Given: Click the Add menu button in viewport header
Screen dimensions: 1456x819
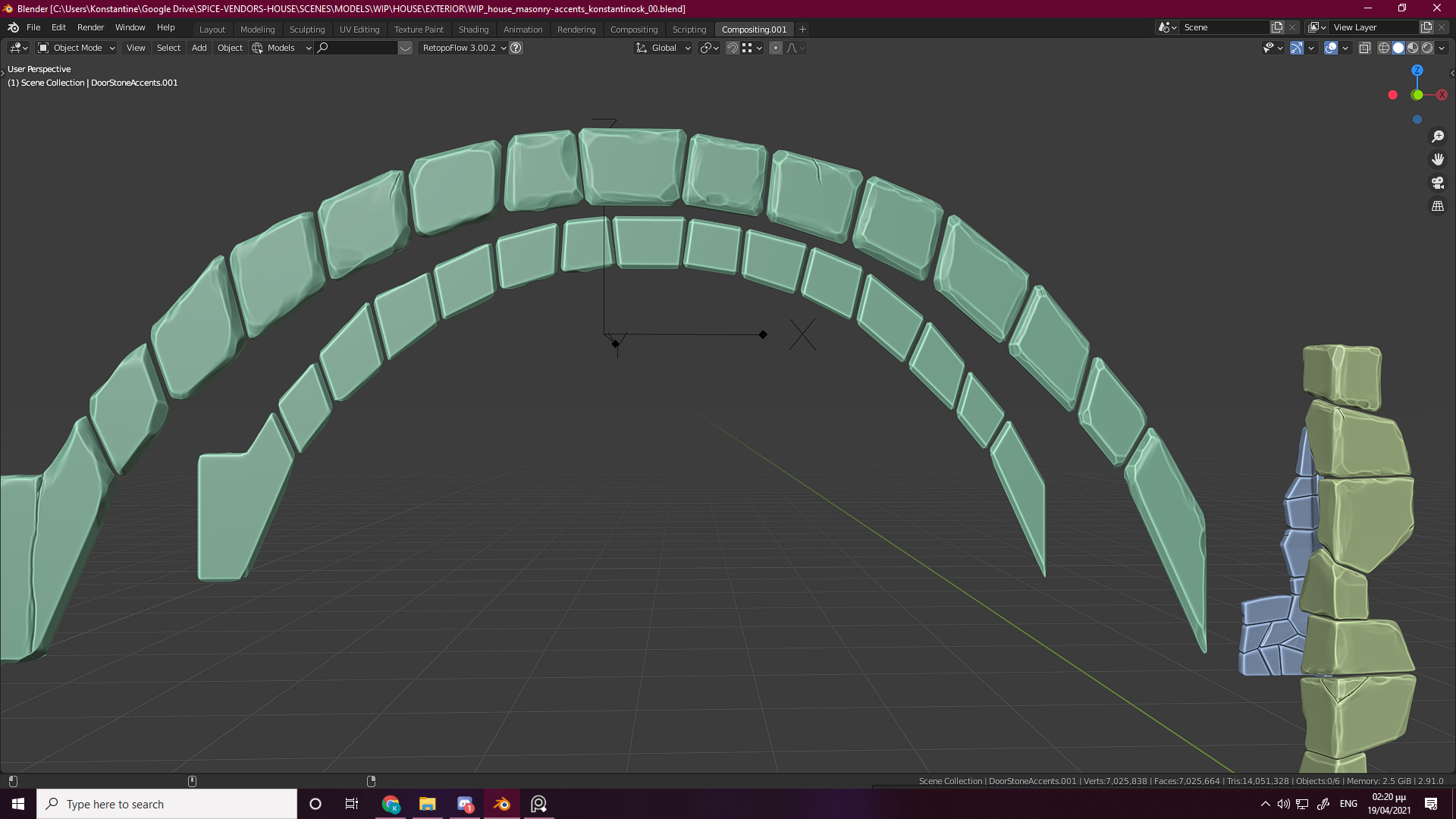Looking at the screenshot, I should pyautogui.click(x=199, y=48).
